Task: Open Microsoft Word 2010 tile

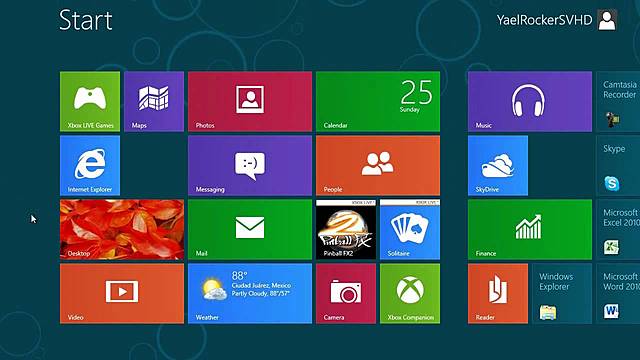Action: (x=618, y=293)
